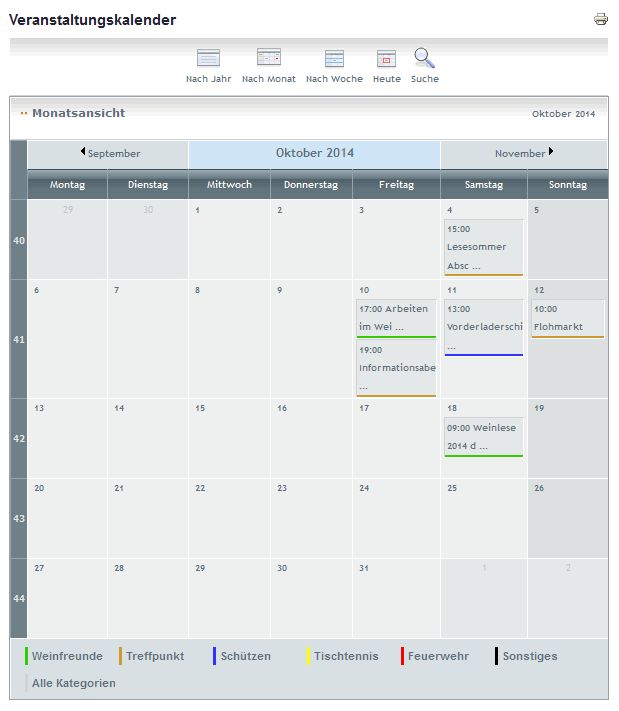Open the Nach Jahr year view icon

click(208, 58)
